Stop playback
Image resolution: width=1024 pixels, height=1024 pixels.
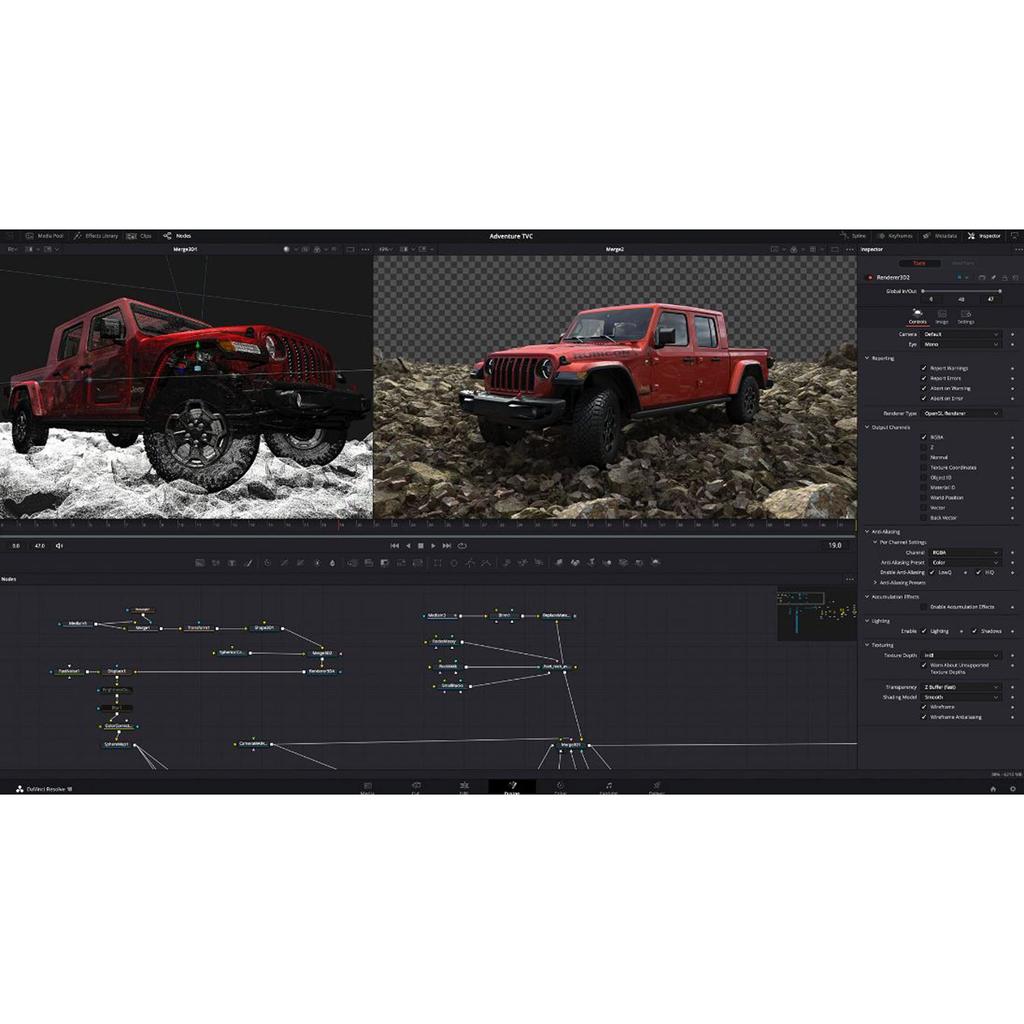click(421, 545)
